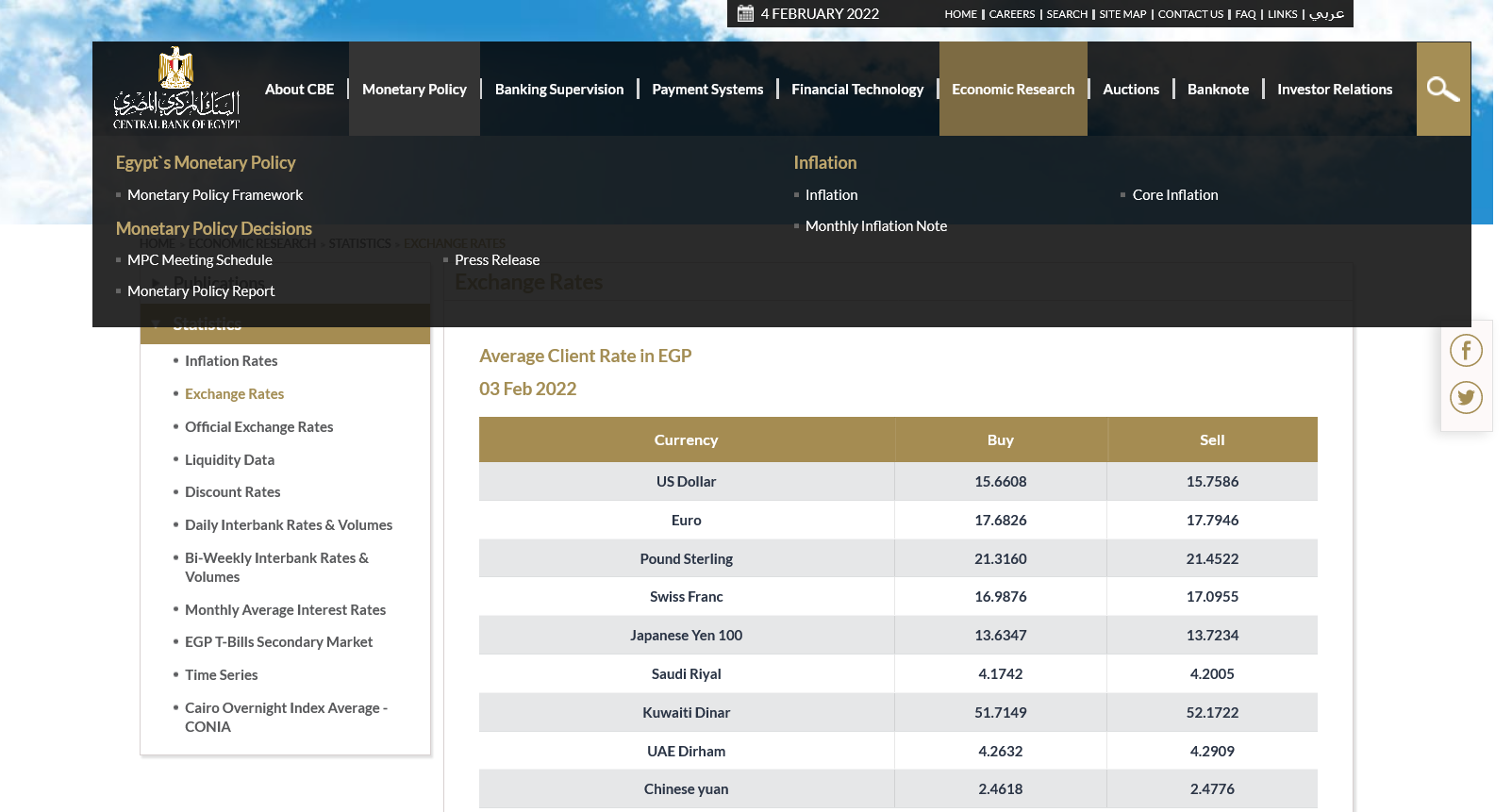Open Monetary Policy Framework link
Viewport: 1512px width, 812px height.
tap(215, 195)
